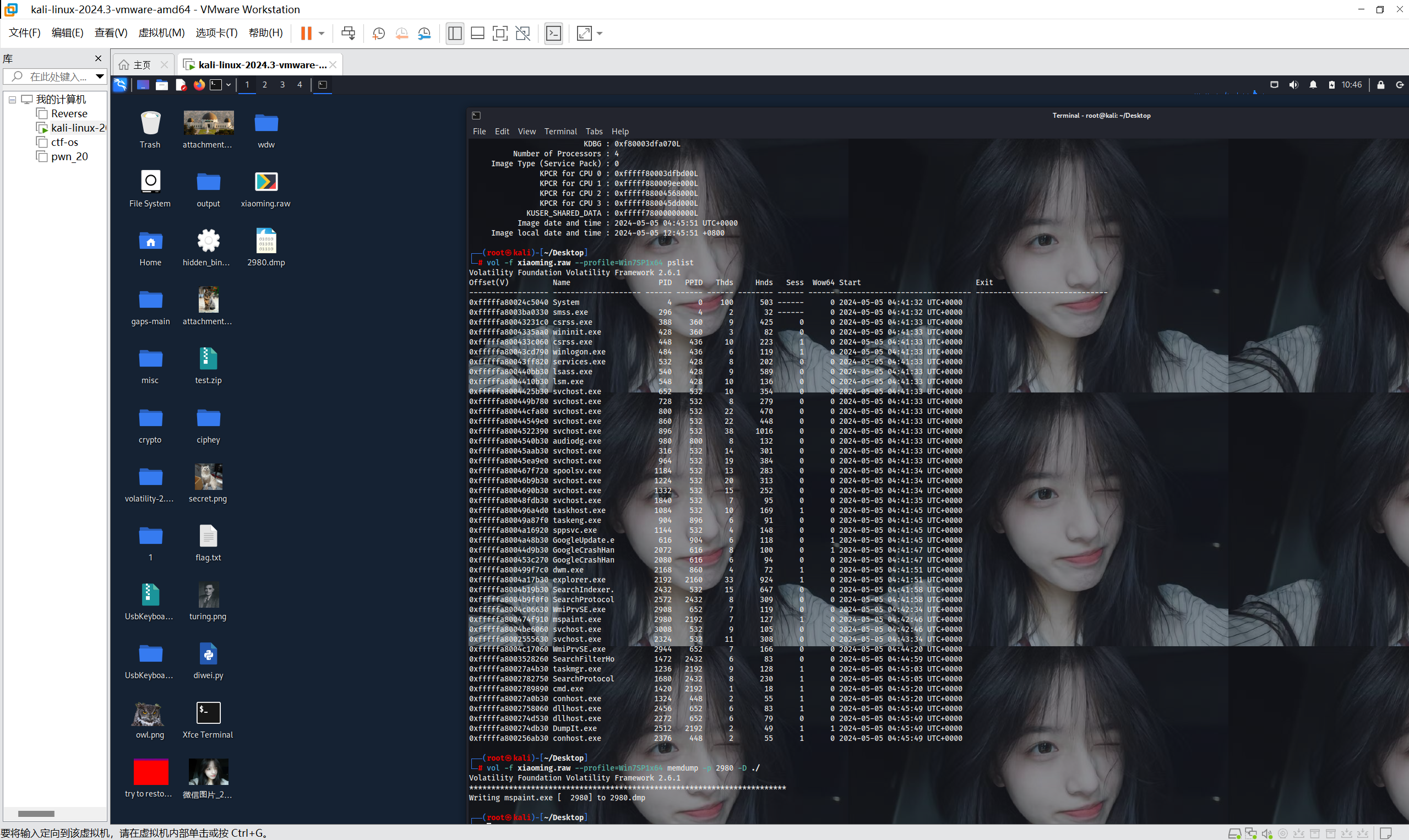Viewport: 1409px width, 840px height.
Task: Select the Xfce Terminal desktop launcher
Action: pyautogui.click(x=208, y=719)
